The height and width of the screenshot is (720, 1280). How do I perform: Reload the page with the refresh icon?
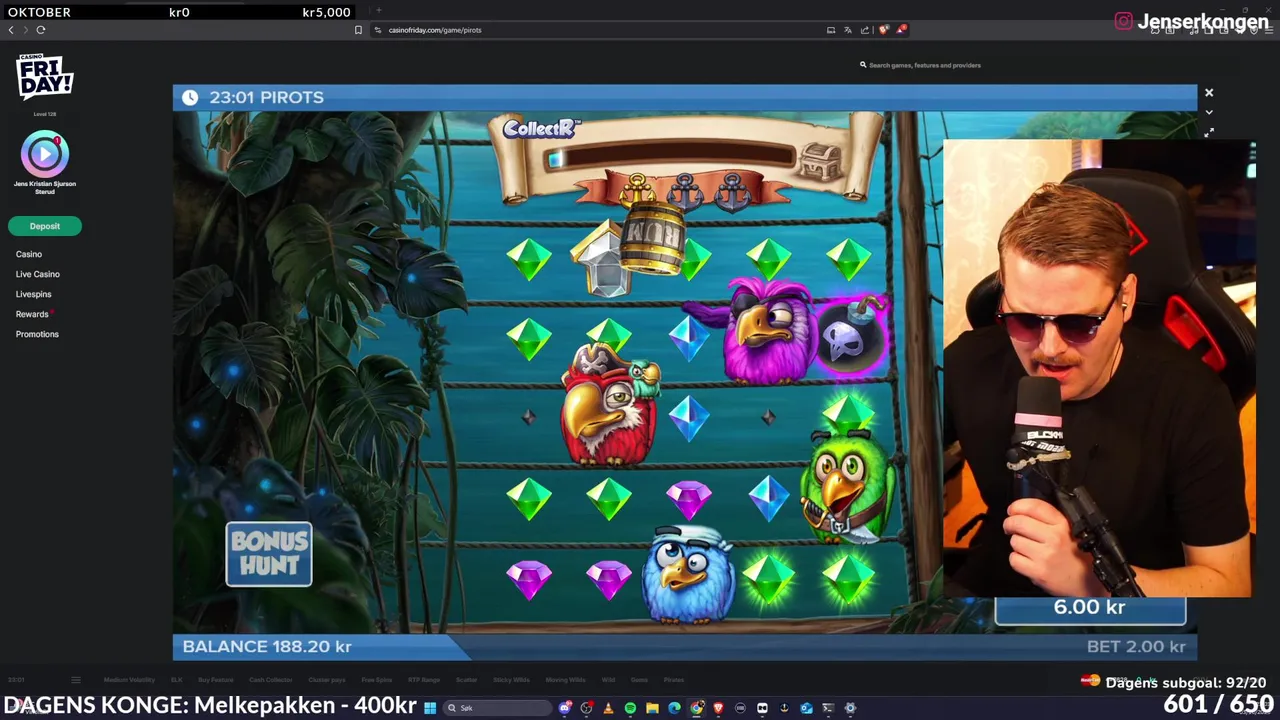[41, 30]
